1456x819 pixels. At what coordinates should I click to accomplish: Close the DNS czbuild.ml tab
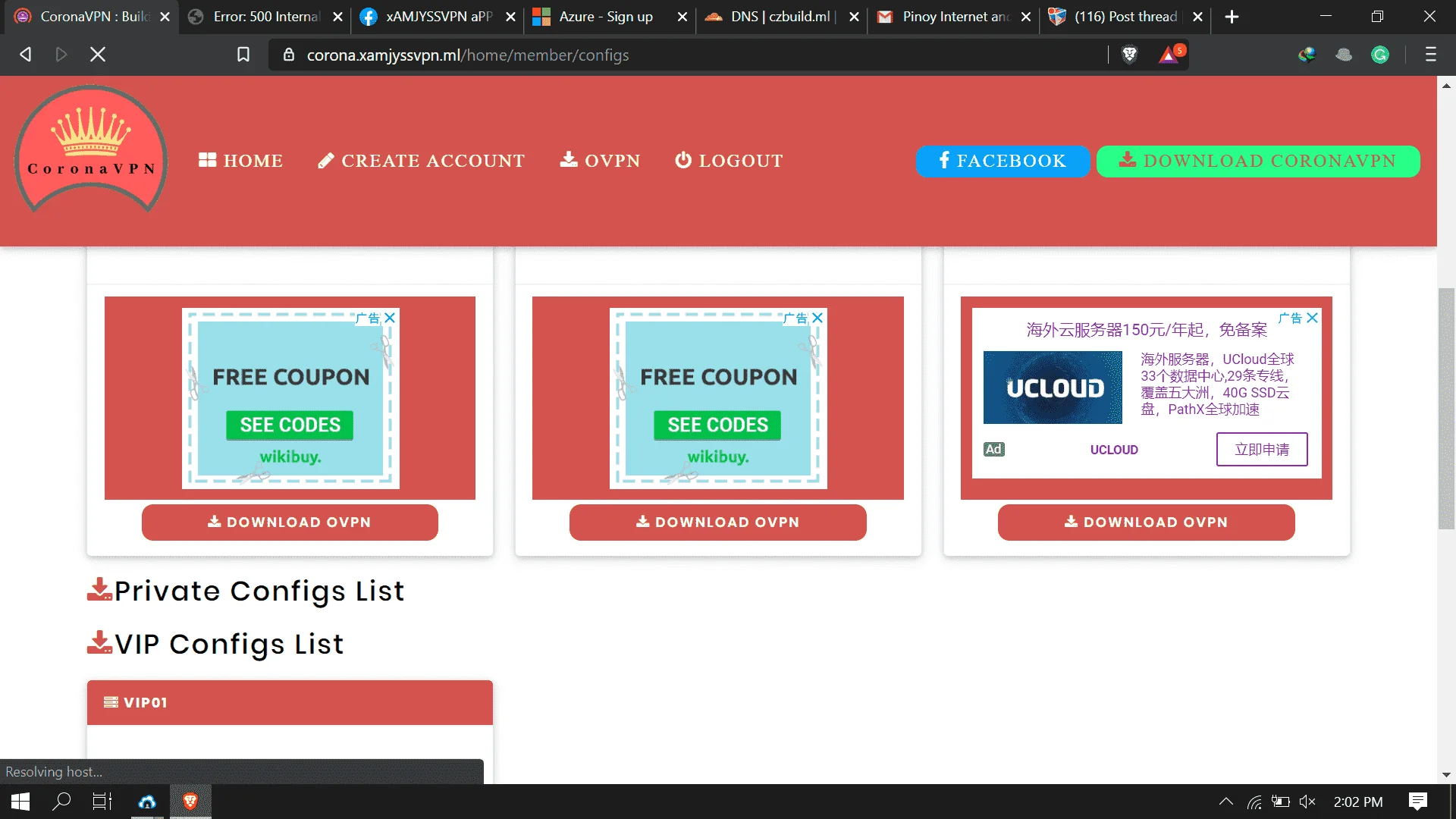[855, 17]
